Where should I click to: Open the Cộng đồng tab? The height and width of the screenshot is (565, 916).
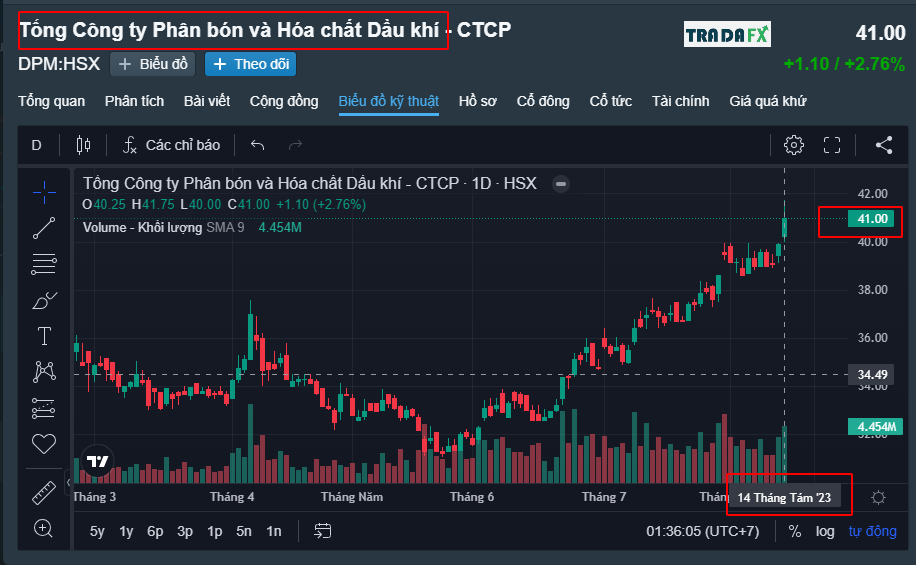tap(284, 101)
